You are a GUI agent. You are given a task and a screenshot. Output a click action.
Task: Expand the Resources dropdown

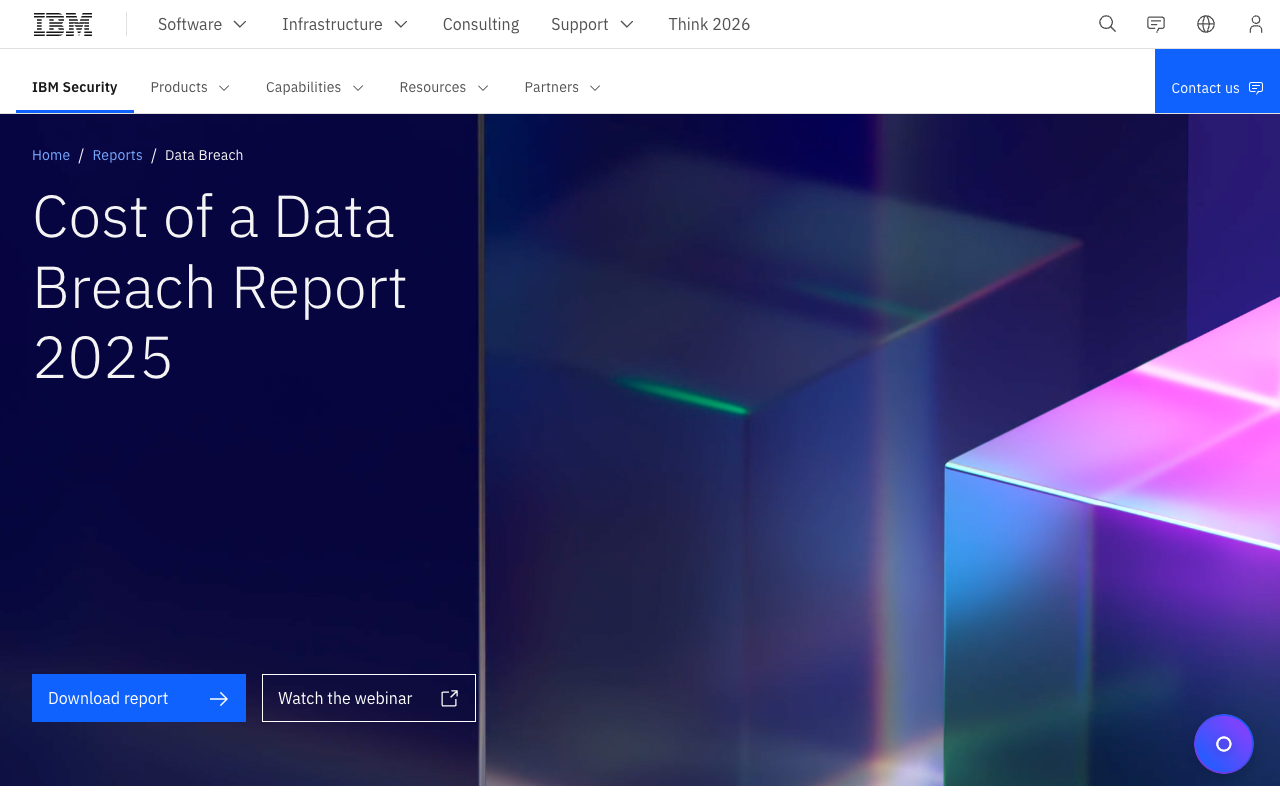445,87
